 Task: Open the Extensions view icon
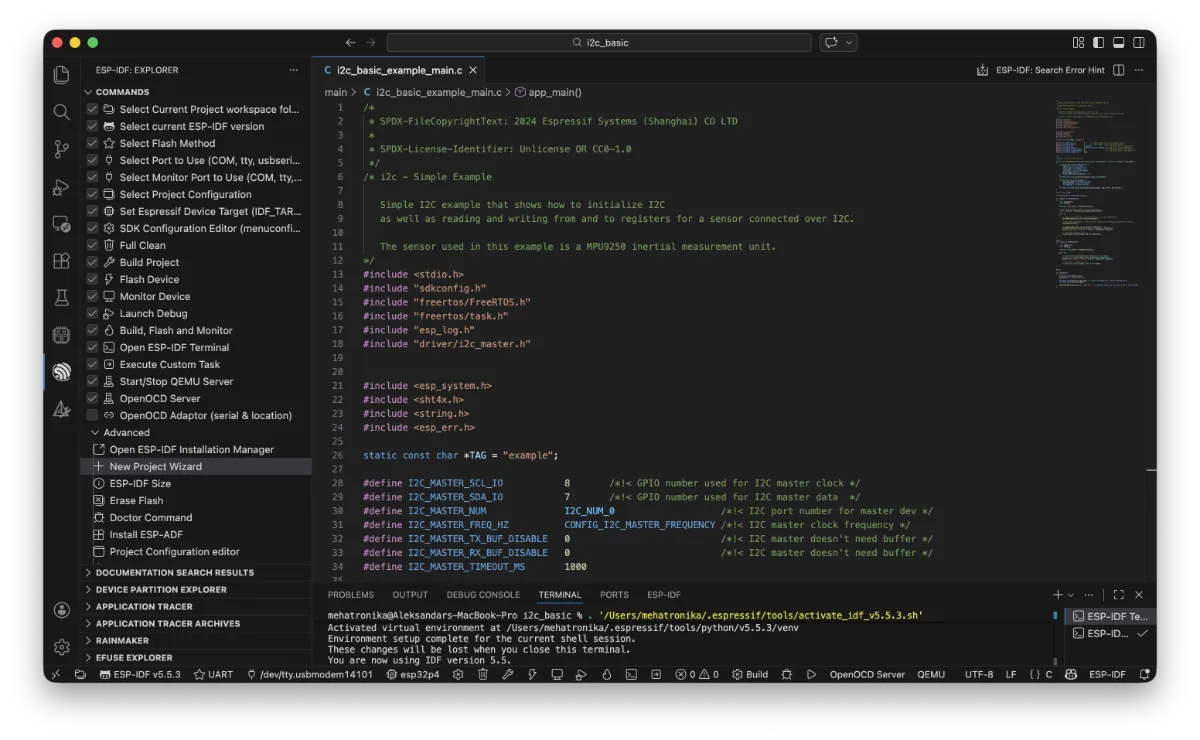62,260
